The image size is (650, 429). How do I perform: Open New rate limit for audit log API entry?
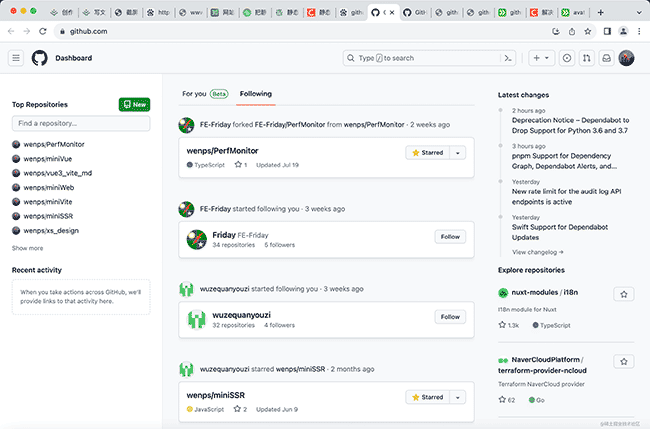click(x=566, y=196)
